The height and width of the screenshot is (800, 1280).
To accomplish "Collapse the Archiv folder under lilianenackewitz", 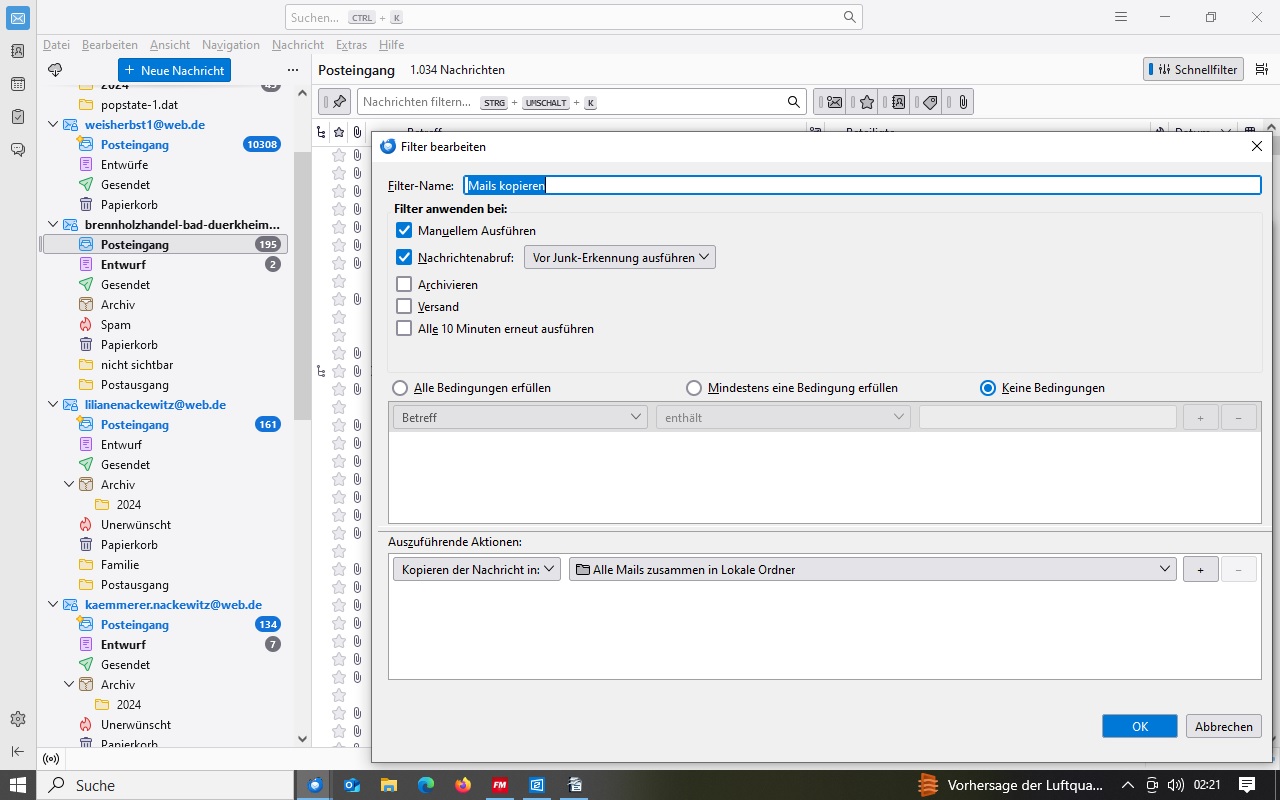I will point(69,485).
